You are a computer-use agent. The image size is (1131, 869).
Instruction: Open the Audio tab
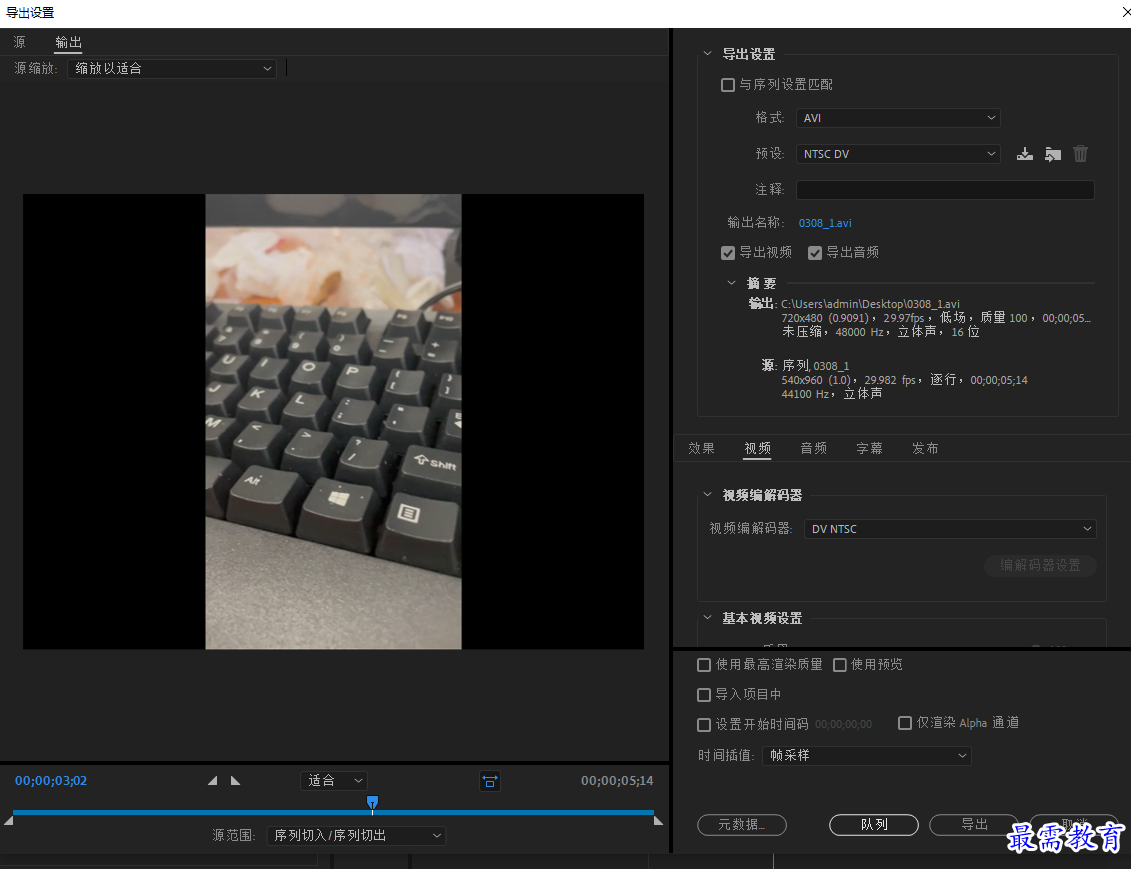point(813,448)
